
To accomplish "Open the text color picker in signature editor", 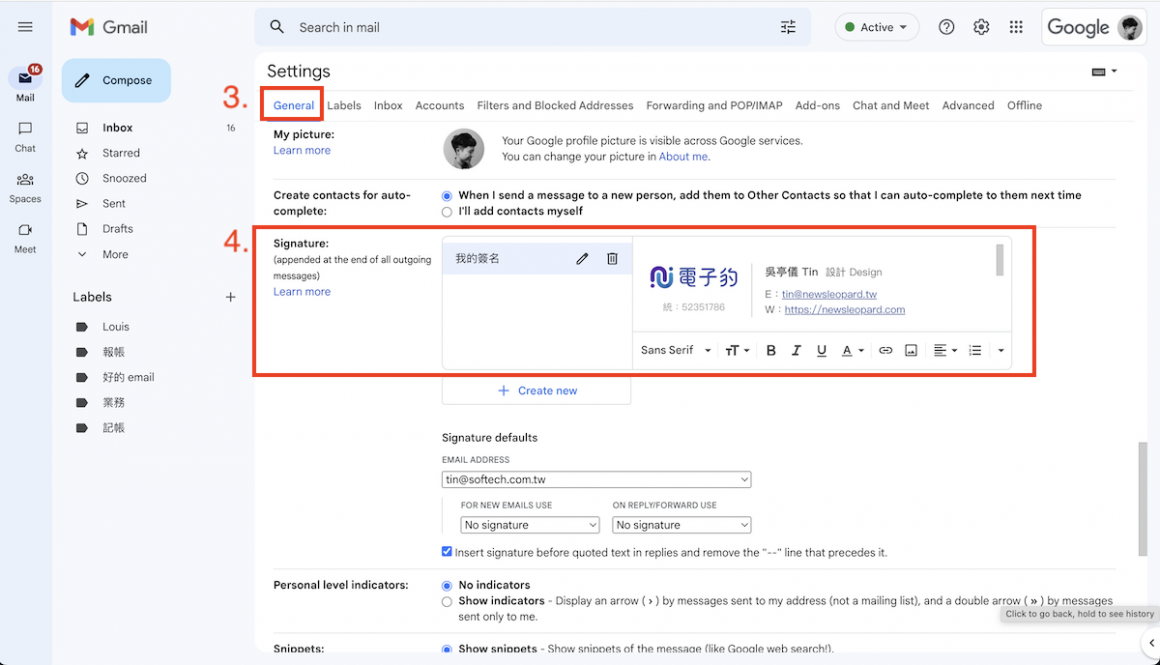I will tap(848, 350).
